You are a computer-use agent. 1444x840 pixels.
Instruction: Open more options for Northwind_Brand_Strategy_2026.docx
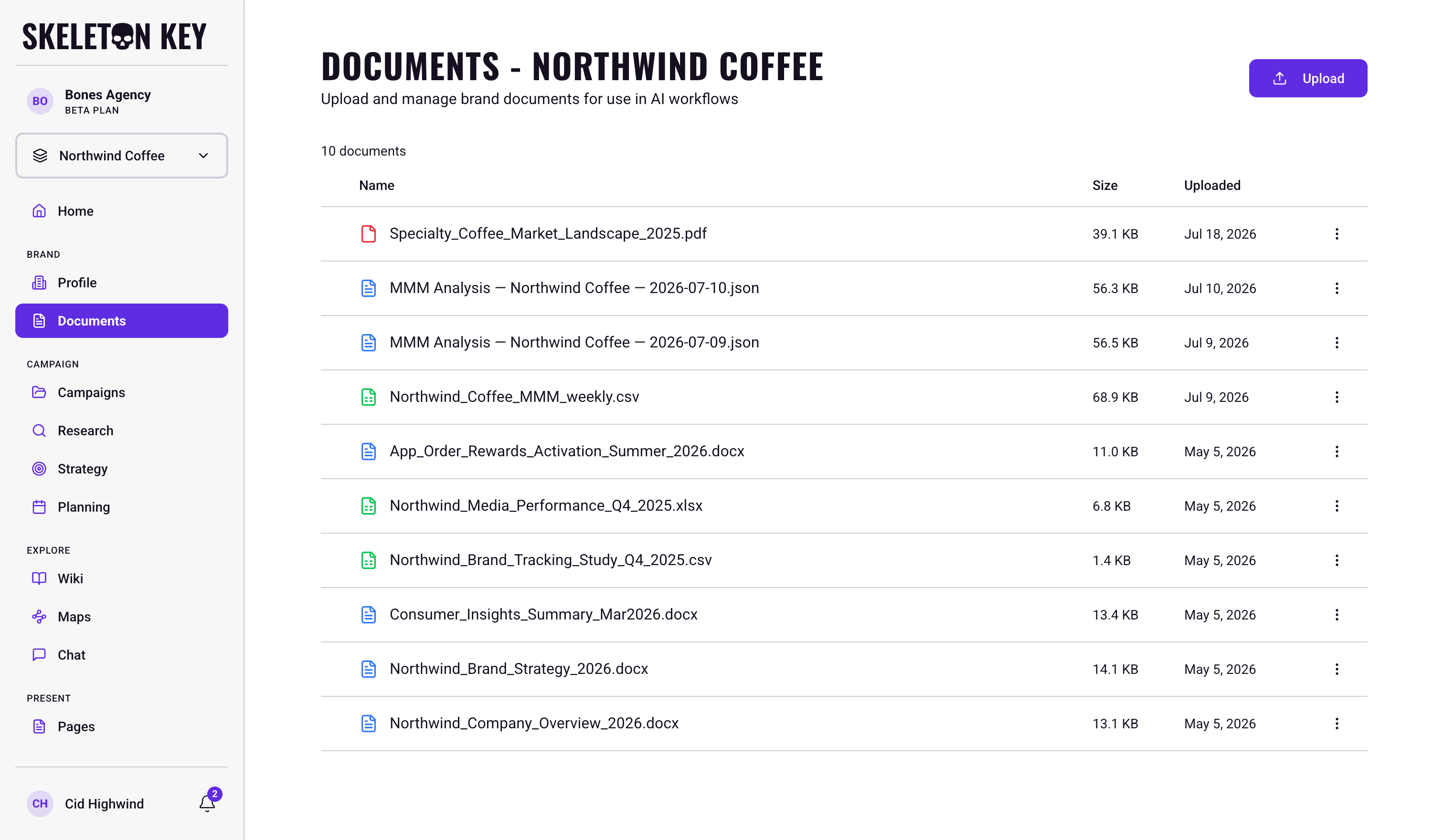coord(1336,669)
